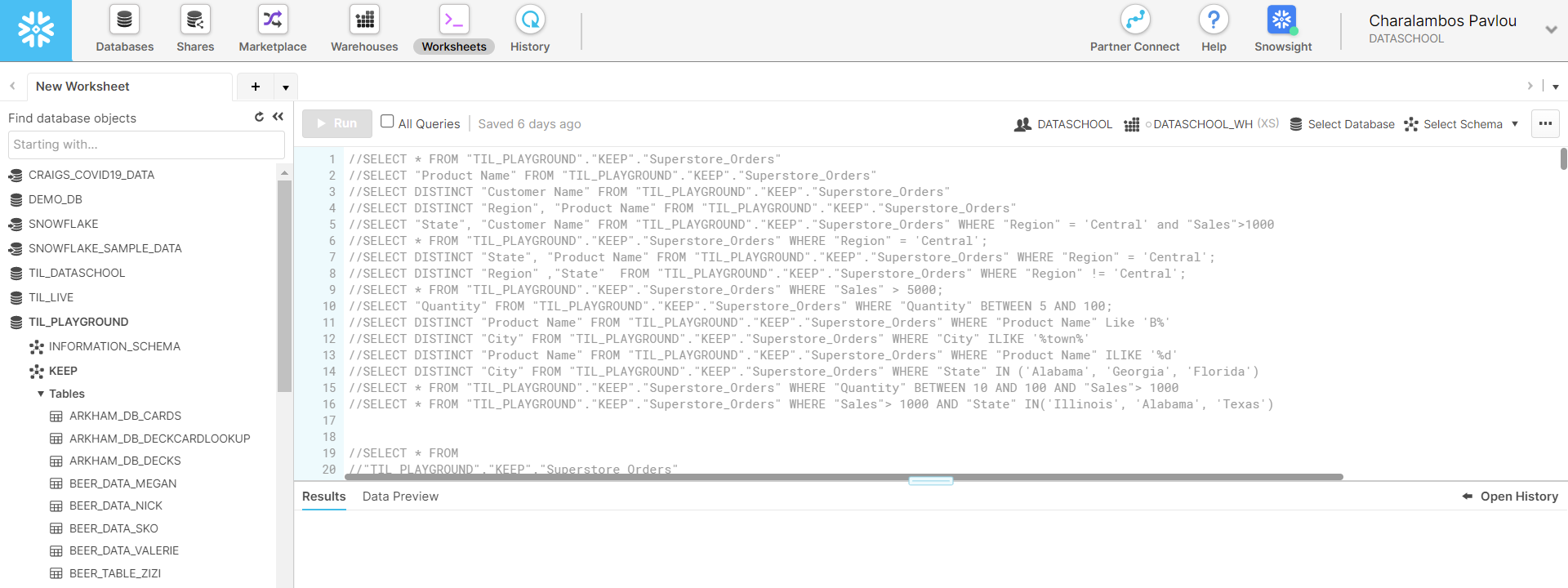
Task: Click the ARKHAM_DB_CARDS table icon
Action: (x=56, y=416)
